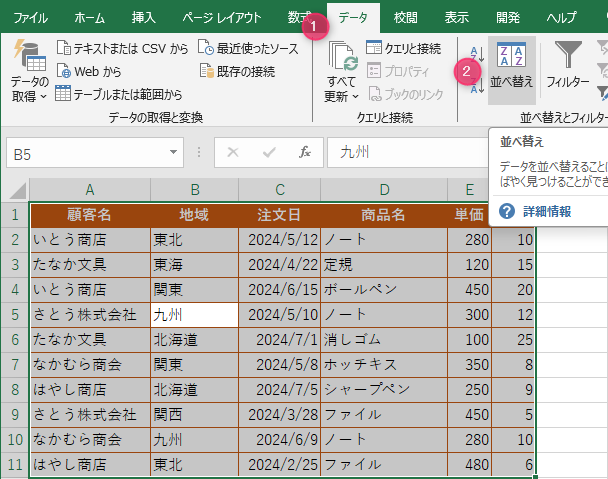The width and height of the screenshot is (608, 479).
Task: Click the フィルター funnel icon
Action: click(x=568, y=66)
